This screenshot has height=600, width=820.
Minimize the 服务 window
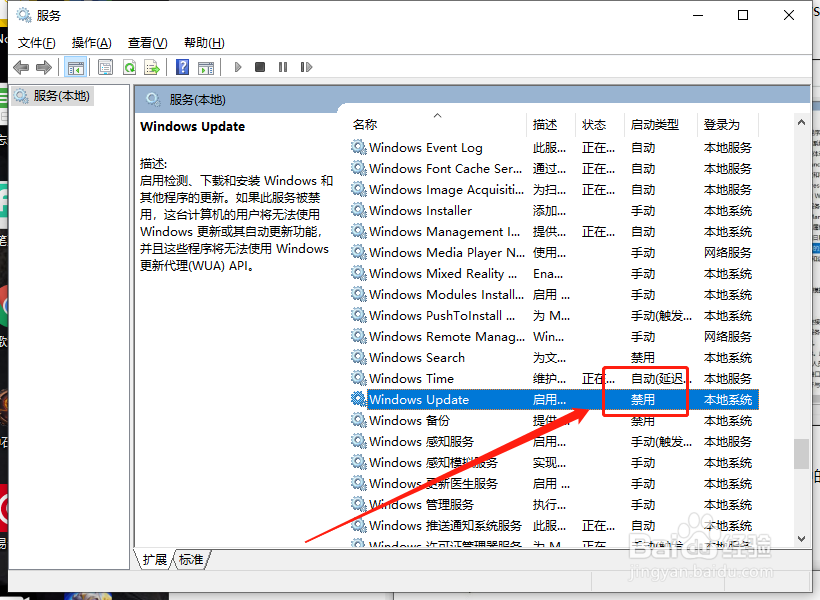[x=698, y=15]
